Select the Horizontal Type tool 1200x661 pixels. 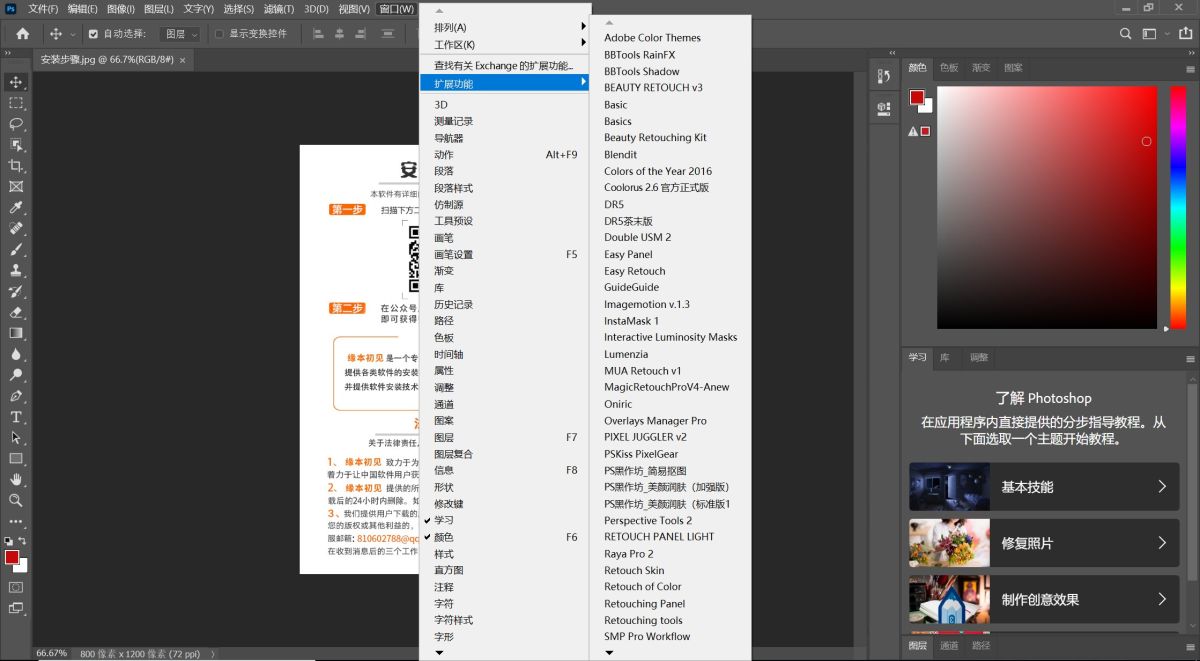pyautogui.click(x=16, y=417)
